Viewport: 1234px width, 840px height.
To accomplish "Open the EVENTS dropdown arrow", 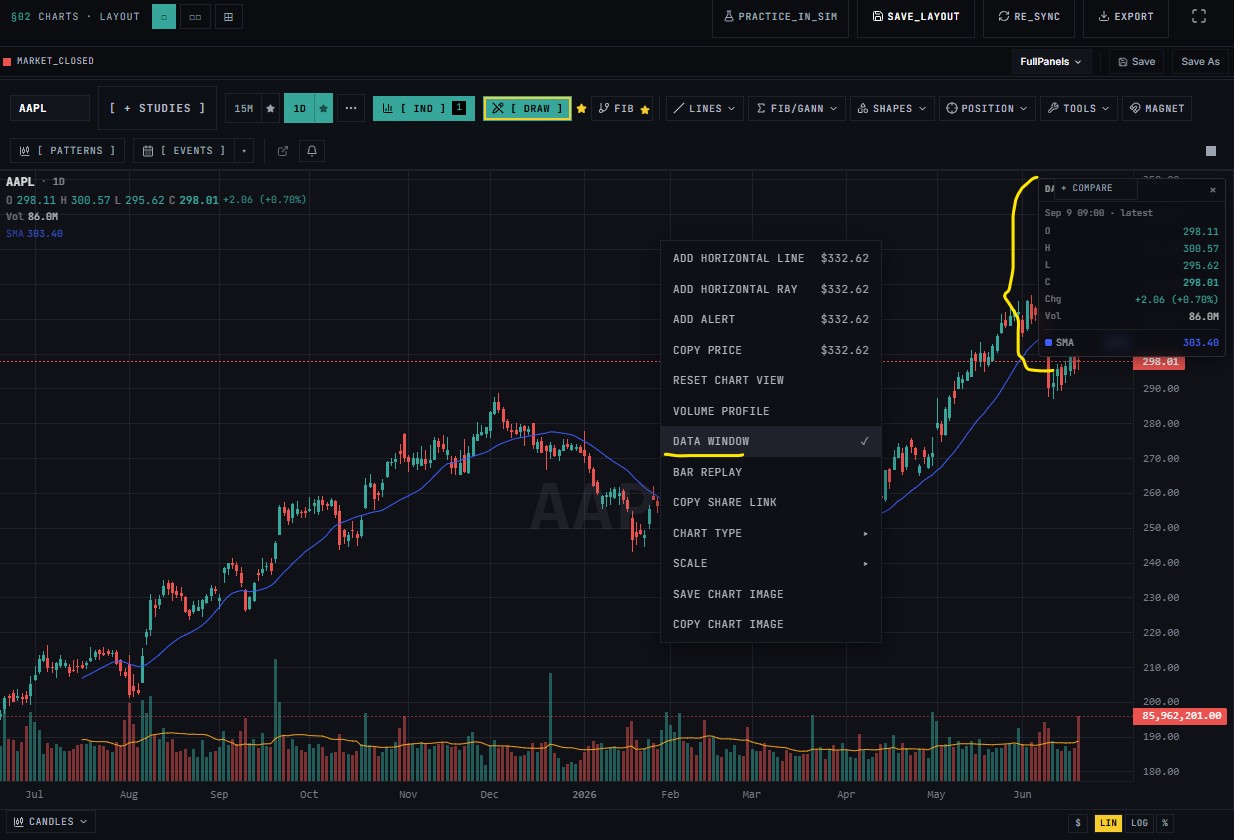I will click(x=244, y=151).
